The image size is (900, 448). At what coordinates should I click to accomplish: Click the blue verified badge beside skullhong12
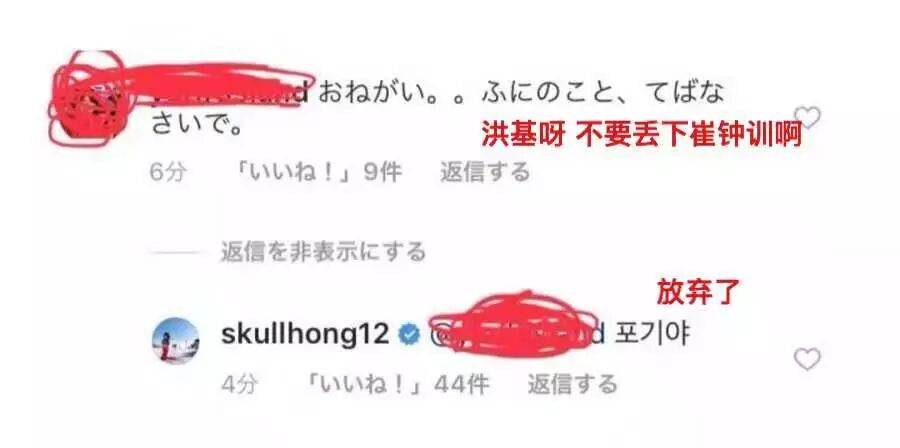[x=409, y=334]
